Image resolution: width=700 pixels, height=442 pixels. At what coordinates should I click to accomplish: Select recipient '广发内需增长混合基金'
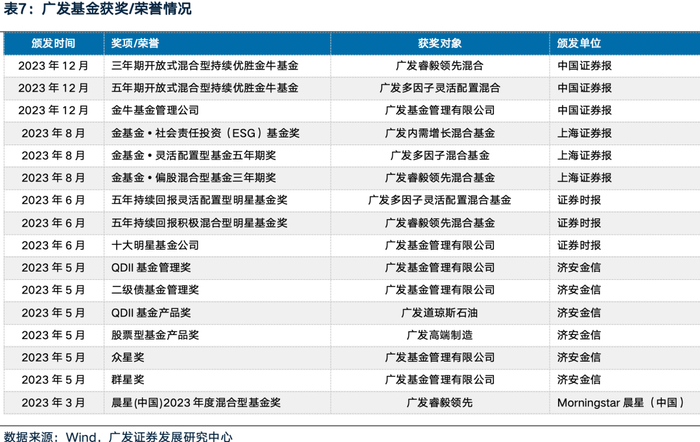click(x=440, y=133)
